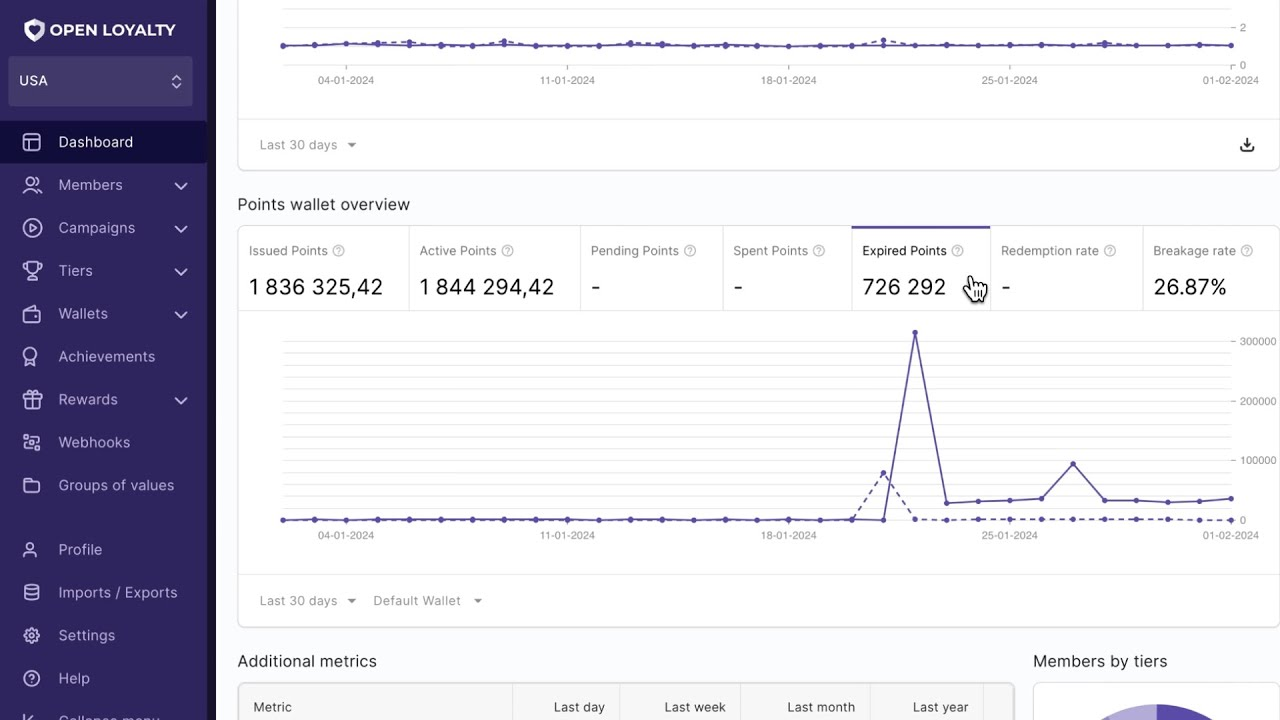Click the Additional metrics heading

pyautogui.click(x=307, y=662)
